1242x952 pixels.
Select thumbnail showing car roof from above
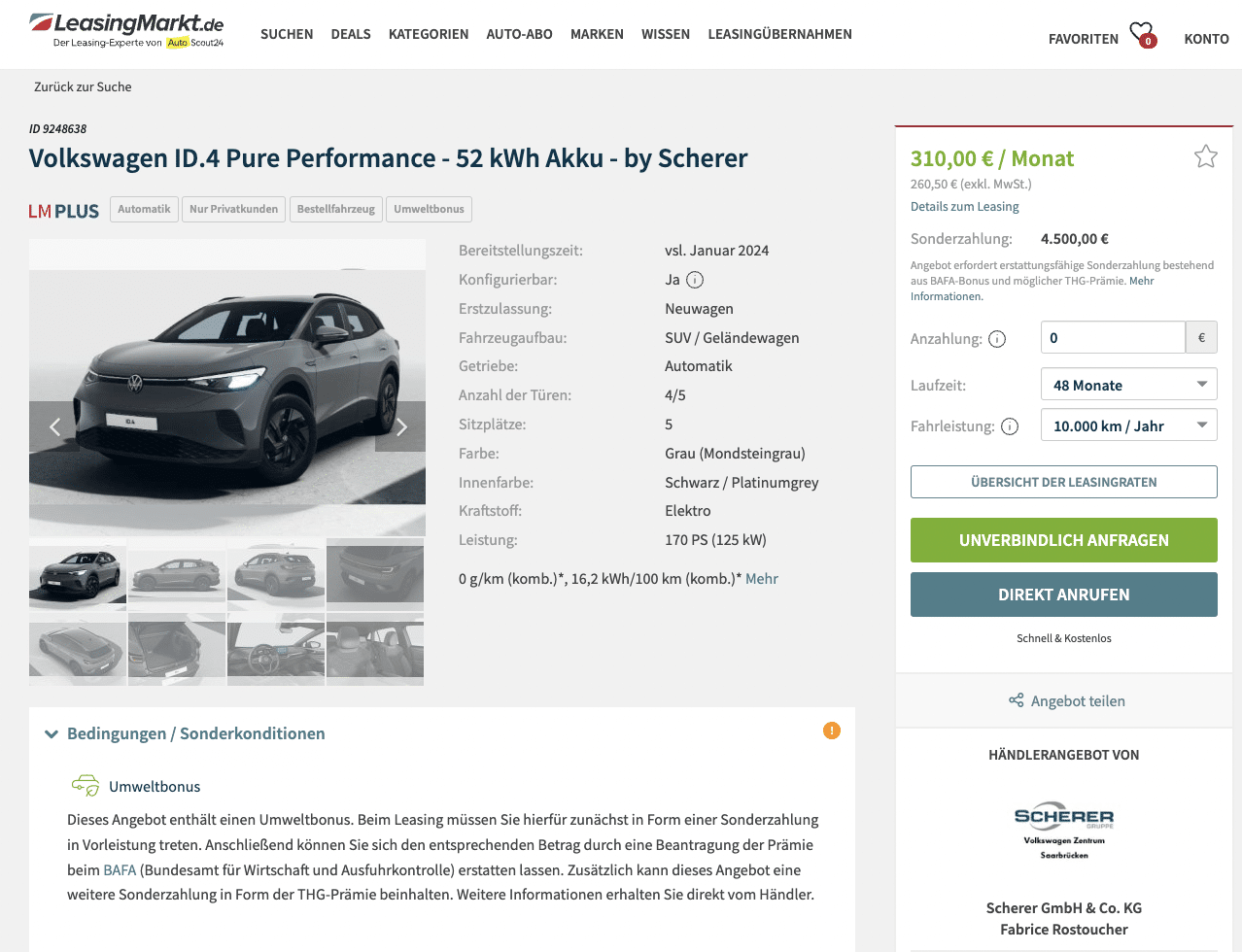[x=78, y=649]
